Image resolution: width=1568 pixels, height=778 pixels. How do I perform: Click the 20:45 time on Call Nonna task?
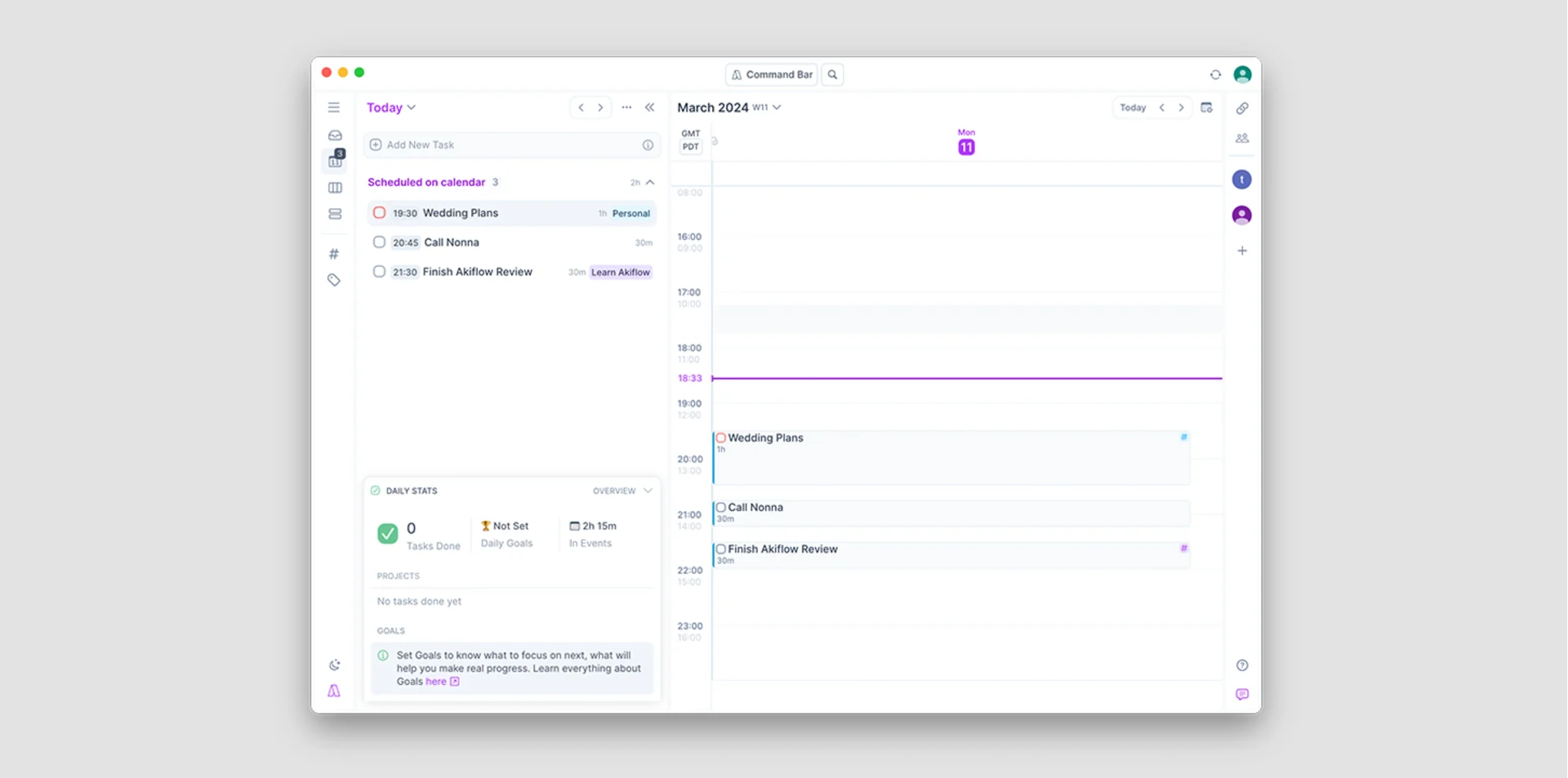coord(406,242)
